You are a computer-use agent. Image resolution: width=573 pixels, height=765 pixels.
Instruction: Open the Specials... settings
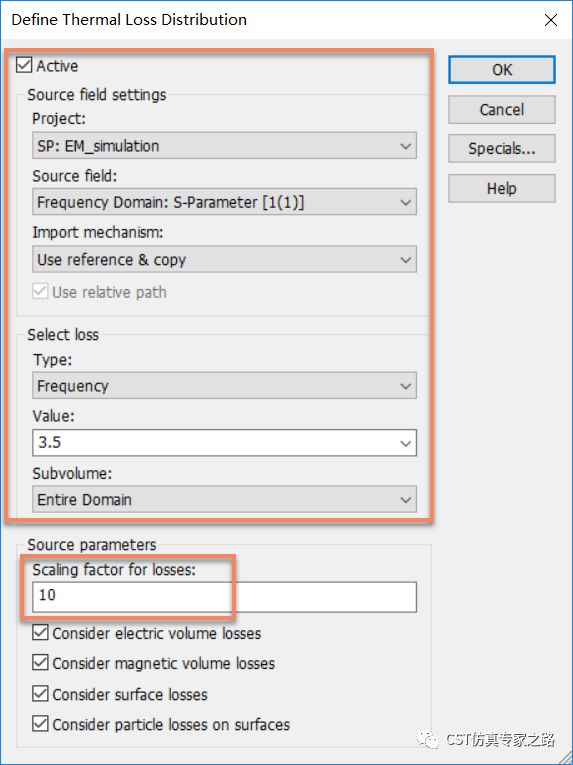(502, 148)
